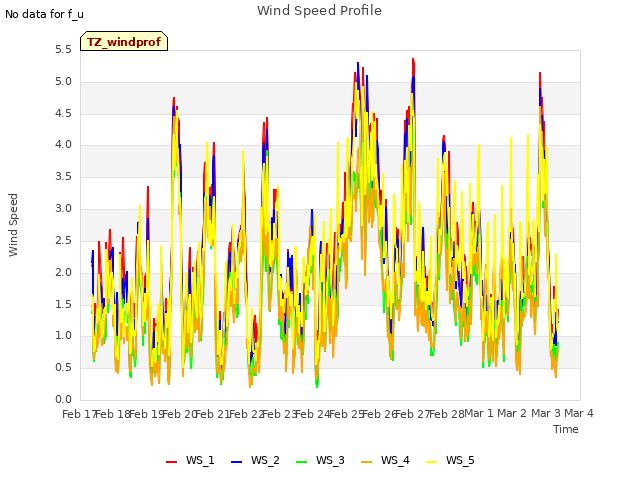Image resolution: width=640 pixels, height=480 pixels.
Task: Toggle the WS_2 legend entry
Action: coord(255,460)
